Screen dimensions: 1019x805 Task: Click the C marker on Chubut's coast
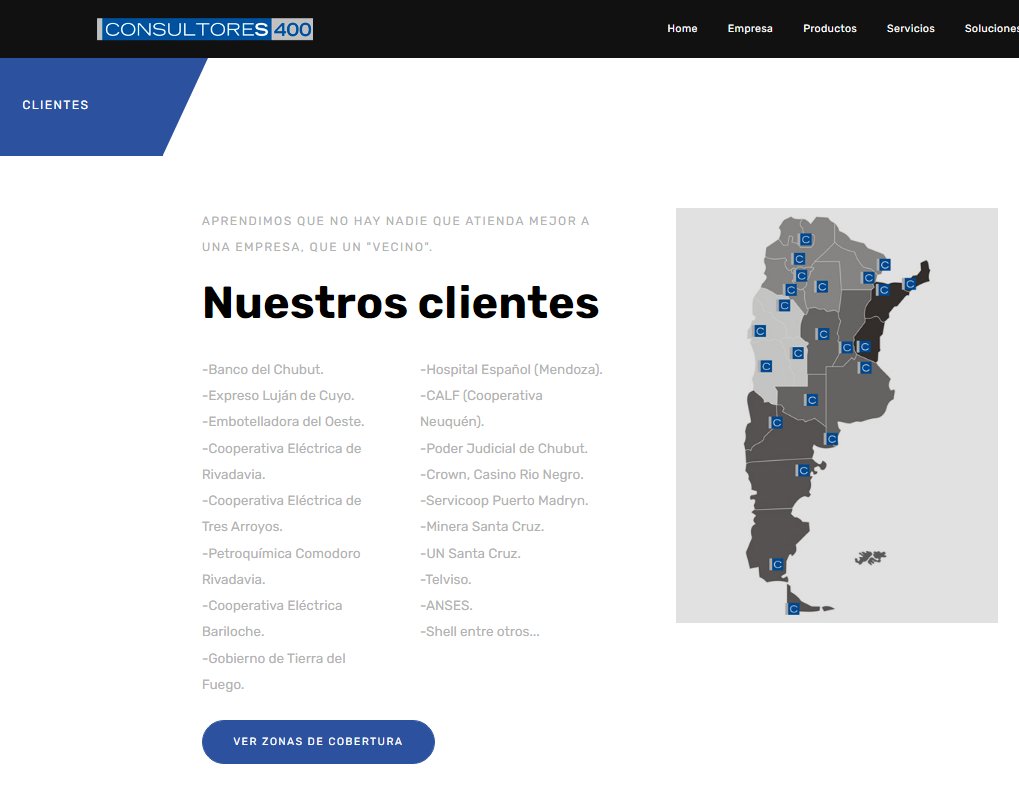click(x=804, y=470)
